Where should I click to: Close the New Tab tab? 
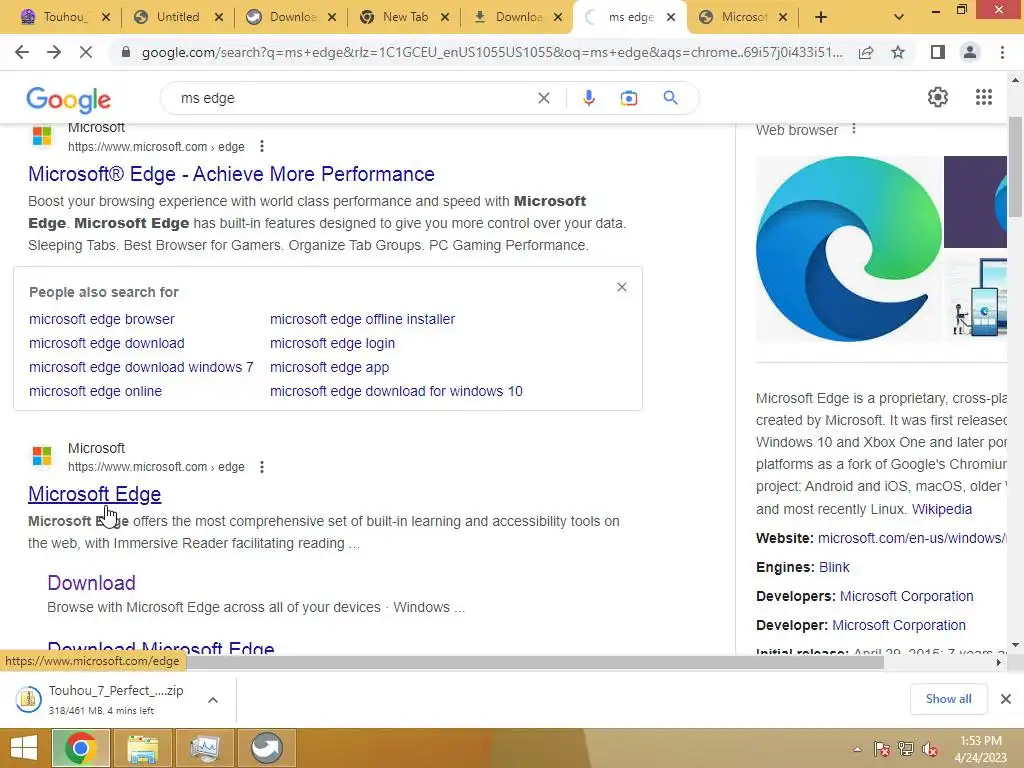coord(445,18)
